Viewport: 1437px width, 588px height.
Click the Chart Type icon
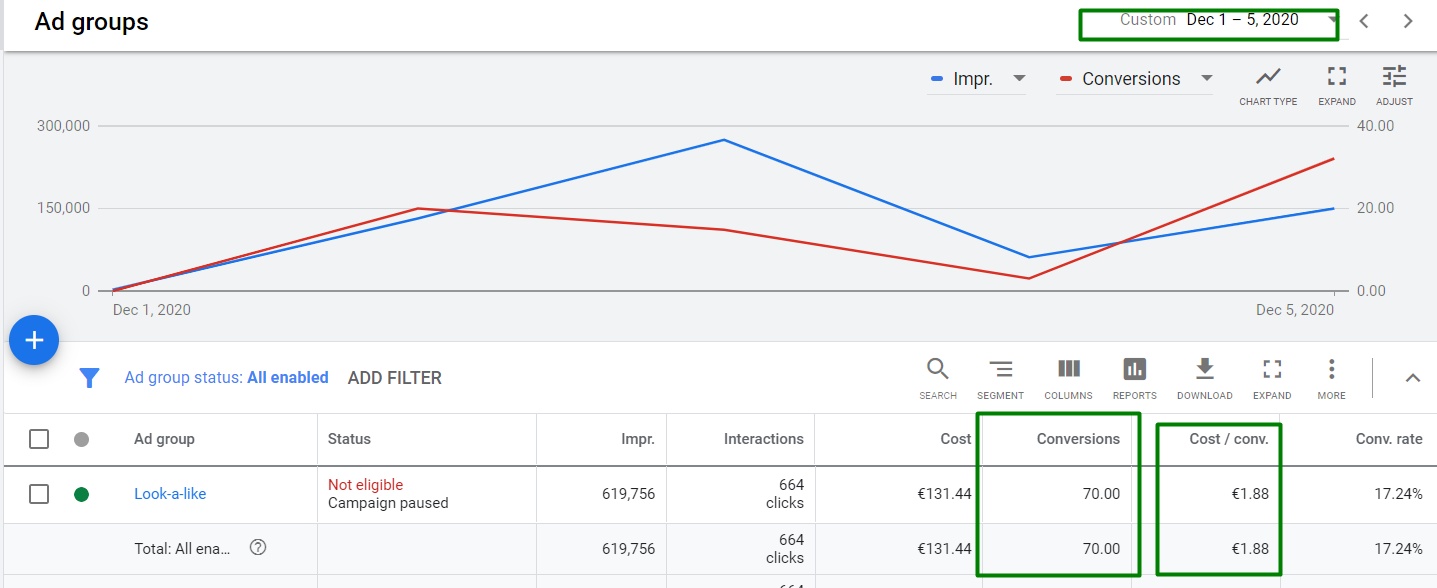pos(1268,78)
